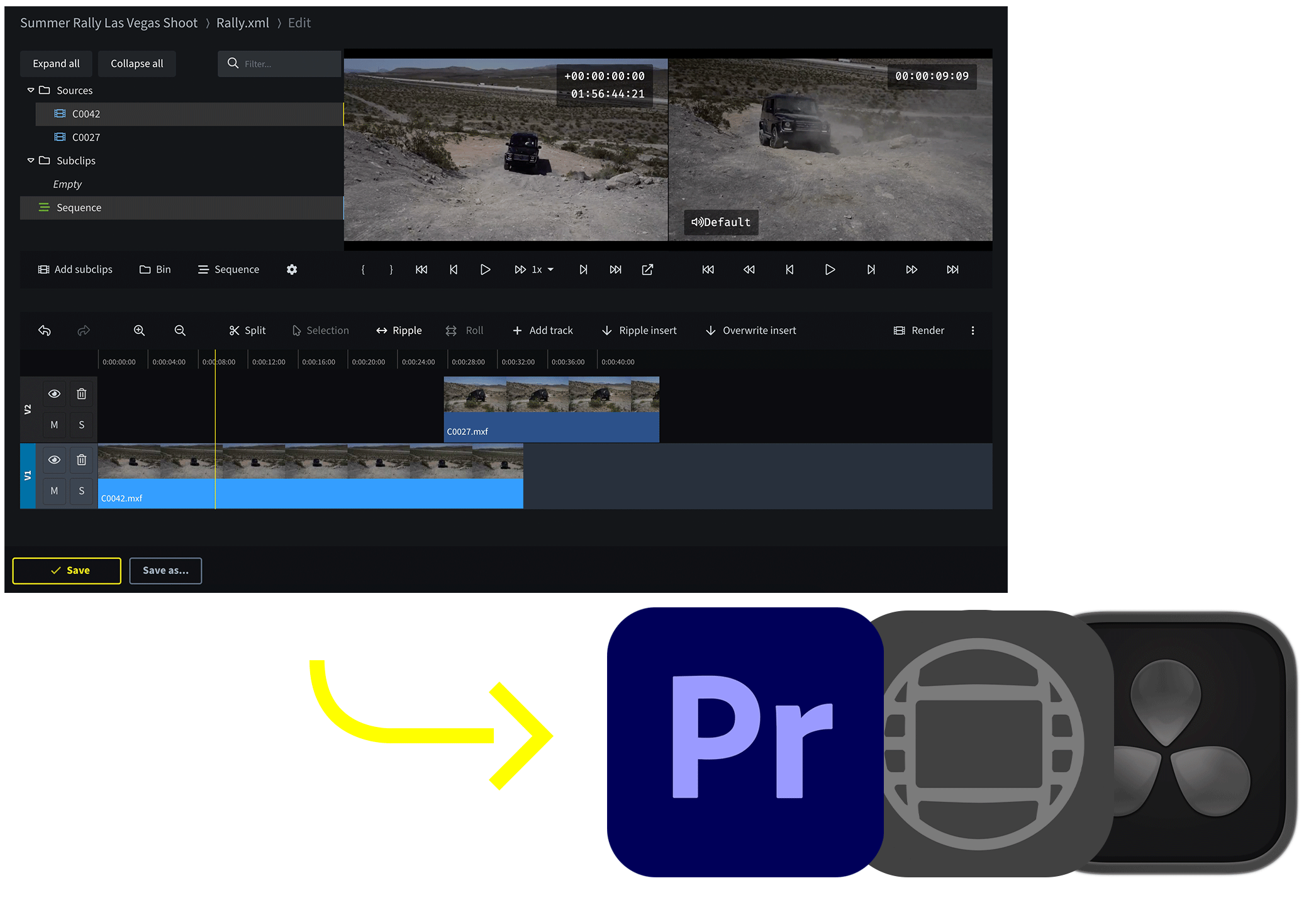Collapse the Subclips folder
The image size is (1316, 900).
(30, 160)
